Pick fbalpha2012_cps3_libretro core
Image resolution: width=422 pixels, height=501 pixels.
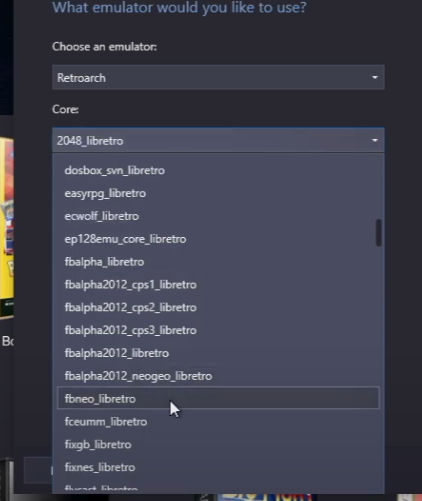click(x=218, y=330)
